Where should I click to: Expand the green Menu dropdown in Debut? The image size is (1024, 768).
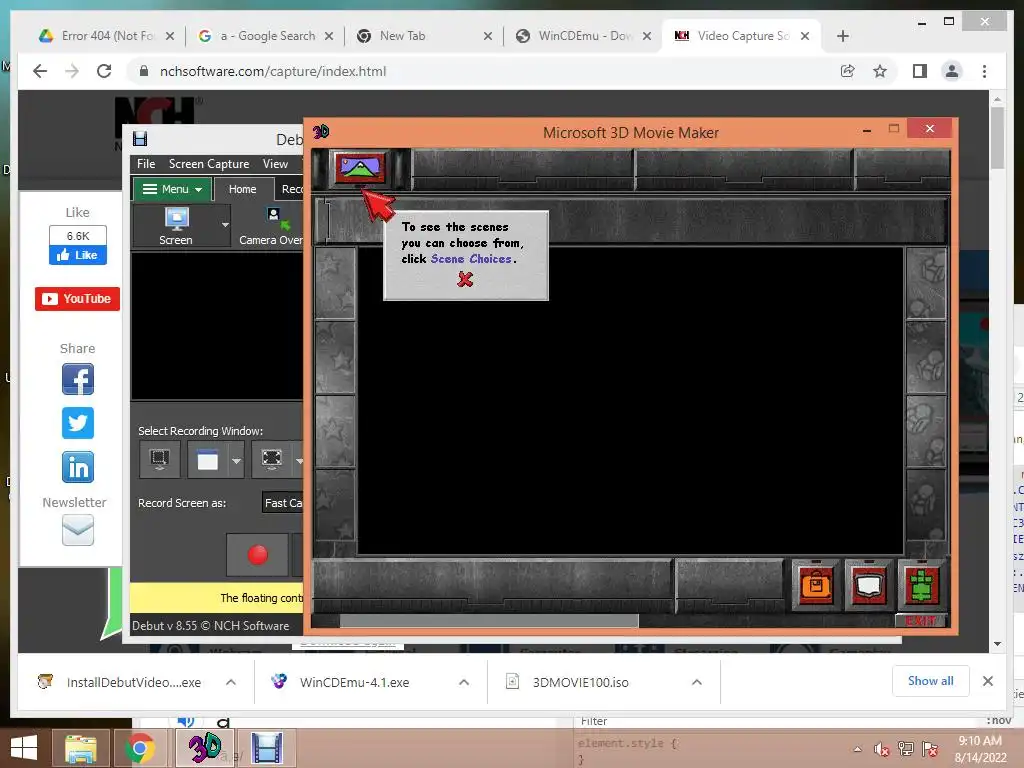[x=172, y=189]
